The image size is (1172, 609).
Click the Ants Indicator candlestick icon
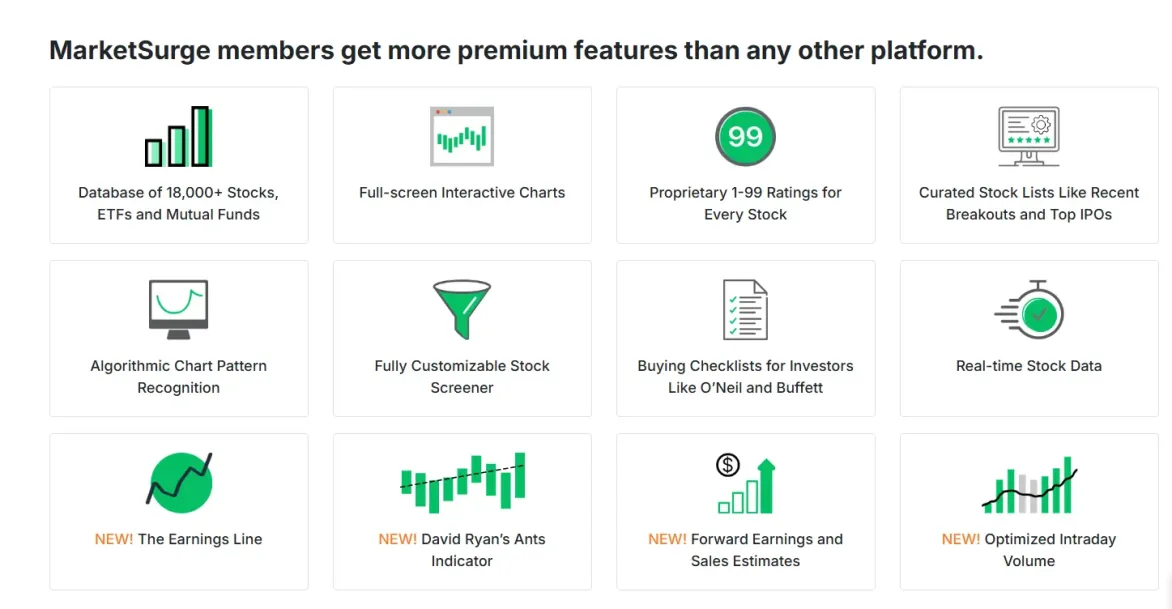[x=461, y=481]
